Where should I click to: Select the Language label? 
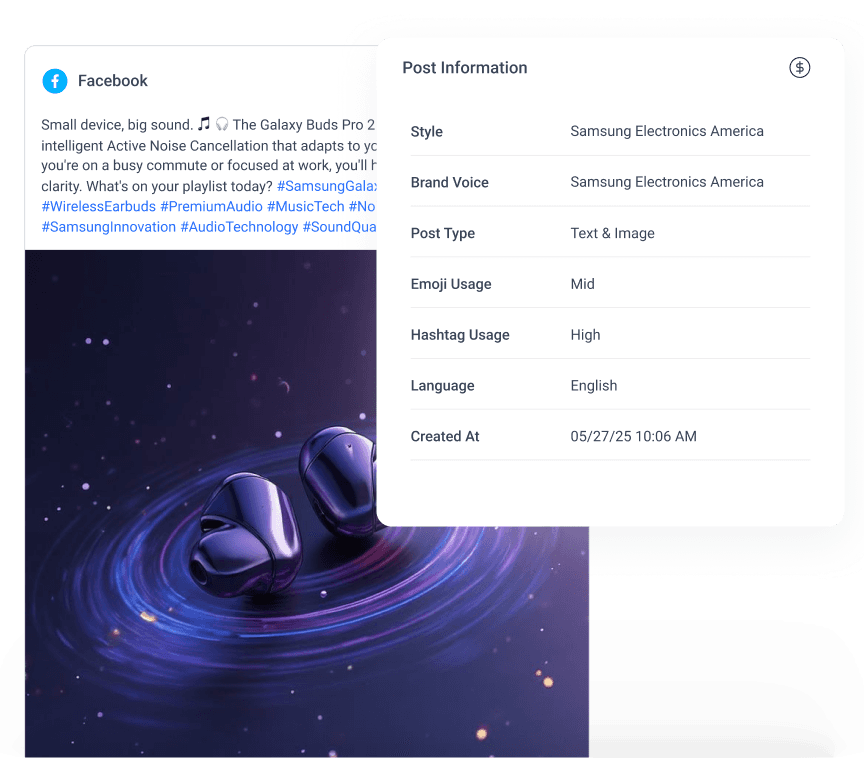pyautogui.click(x=442, y=386)
